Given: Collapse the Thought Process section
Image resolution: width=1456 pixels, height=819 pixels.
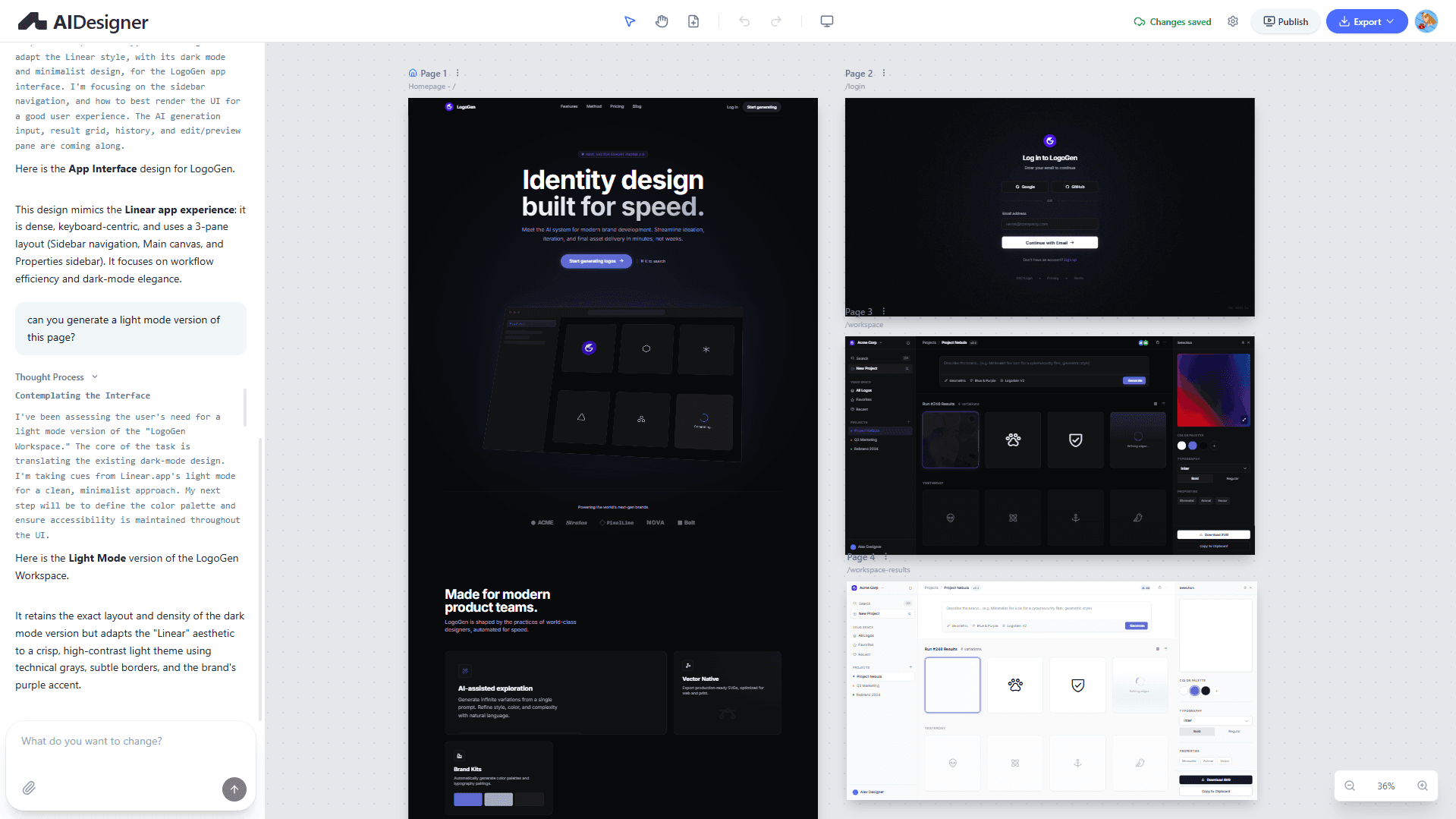Looking at the screenshot, I should (94, 376).
